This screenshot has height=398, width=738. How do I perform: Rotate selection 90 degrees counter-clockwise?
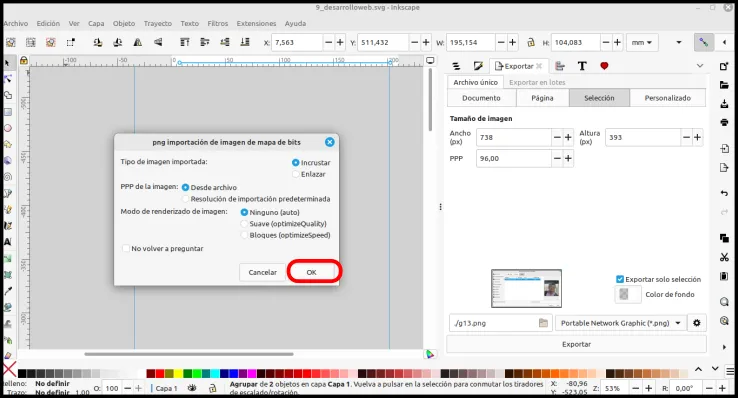pos(97,42)
